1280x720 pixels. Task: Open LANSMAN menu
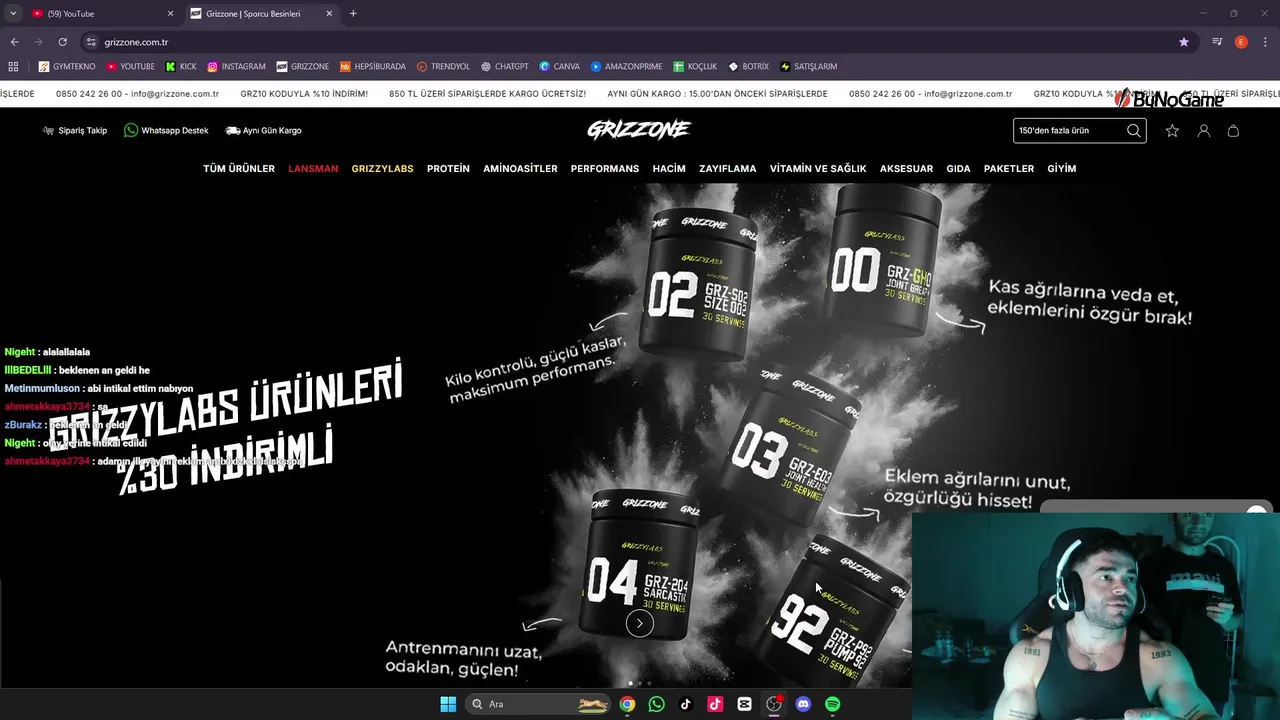[313, 169]
